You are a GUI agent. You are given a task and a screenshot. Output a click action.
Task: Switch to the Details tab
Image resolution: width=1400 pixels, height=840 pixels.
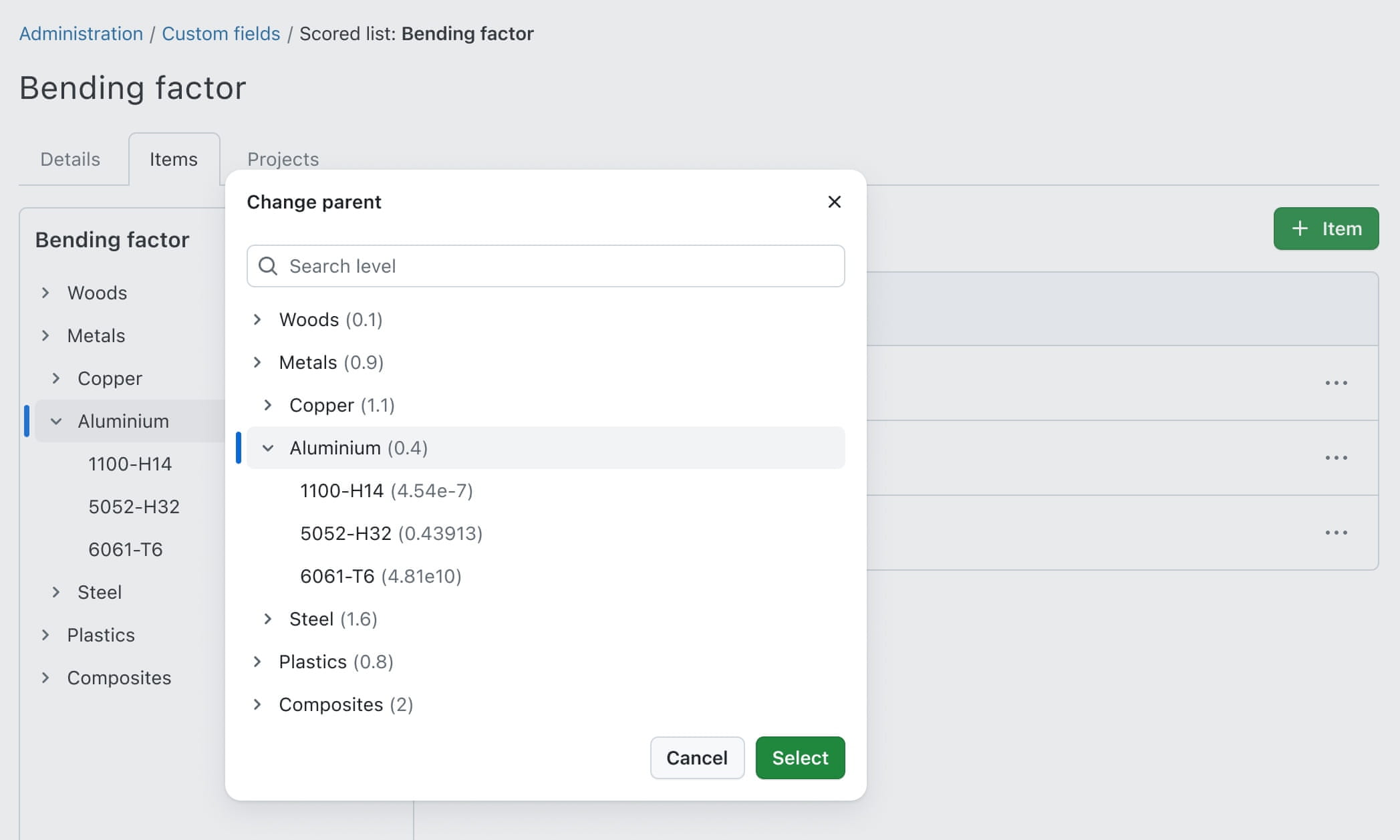pos(70,159)
